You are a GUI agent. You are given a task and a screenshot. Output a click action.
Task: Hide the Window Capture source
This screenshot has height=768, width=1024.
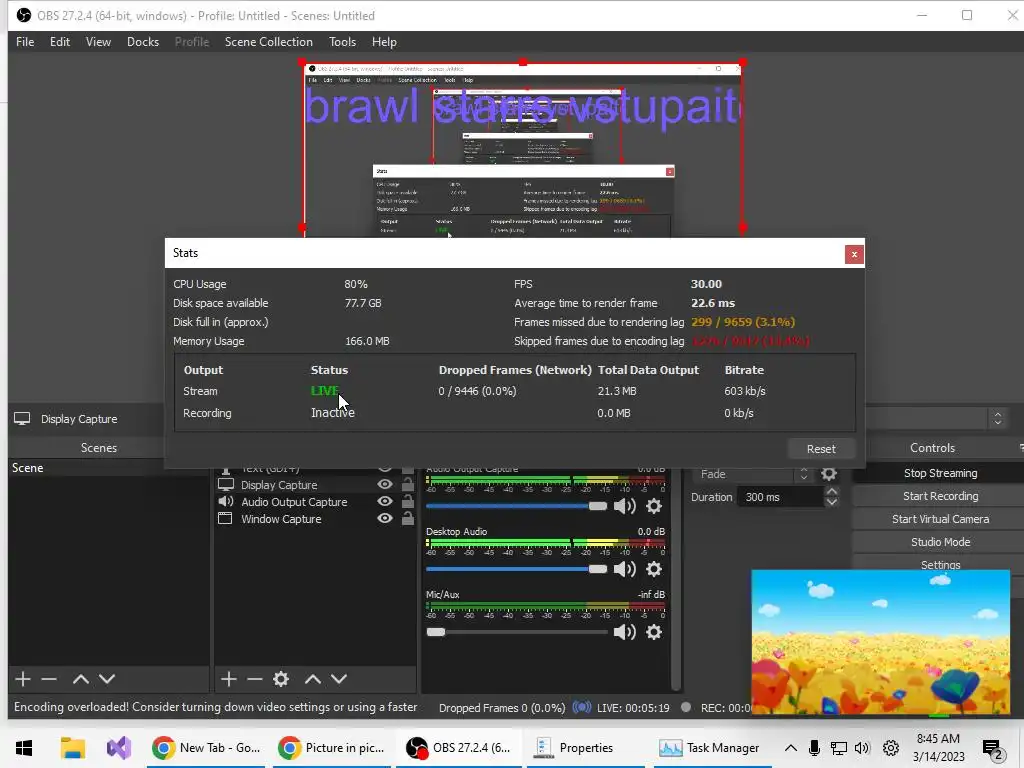point(385,519)
